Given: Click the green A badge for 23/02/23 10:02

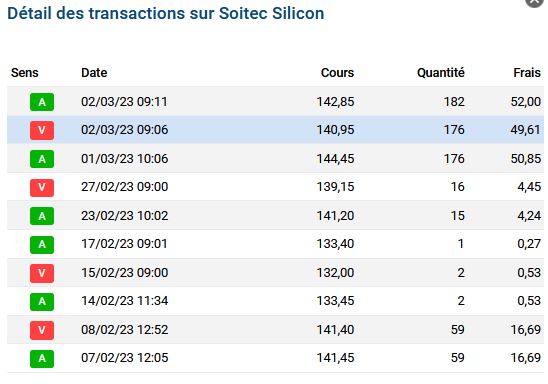Looking at the screenshot, I should pyautogui.click(x=42, y=216).
